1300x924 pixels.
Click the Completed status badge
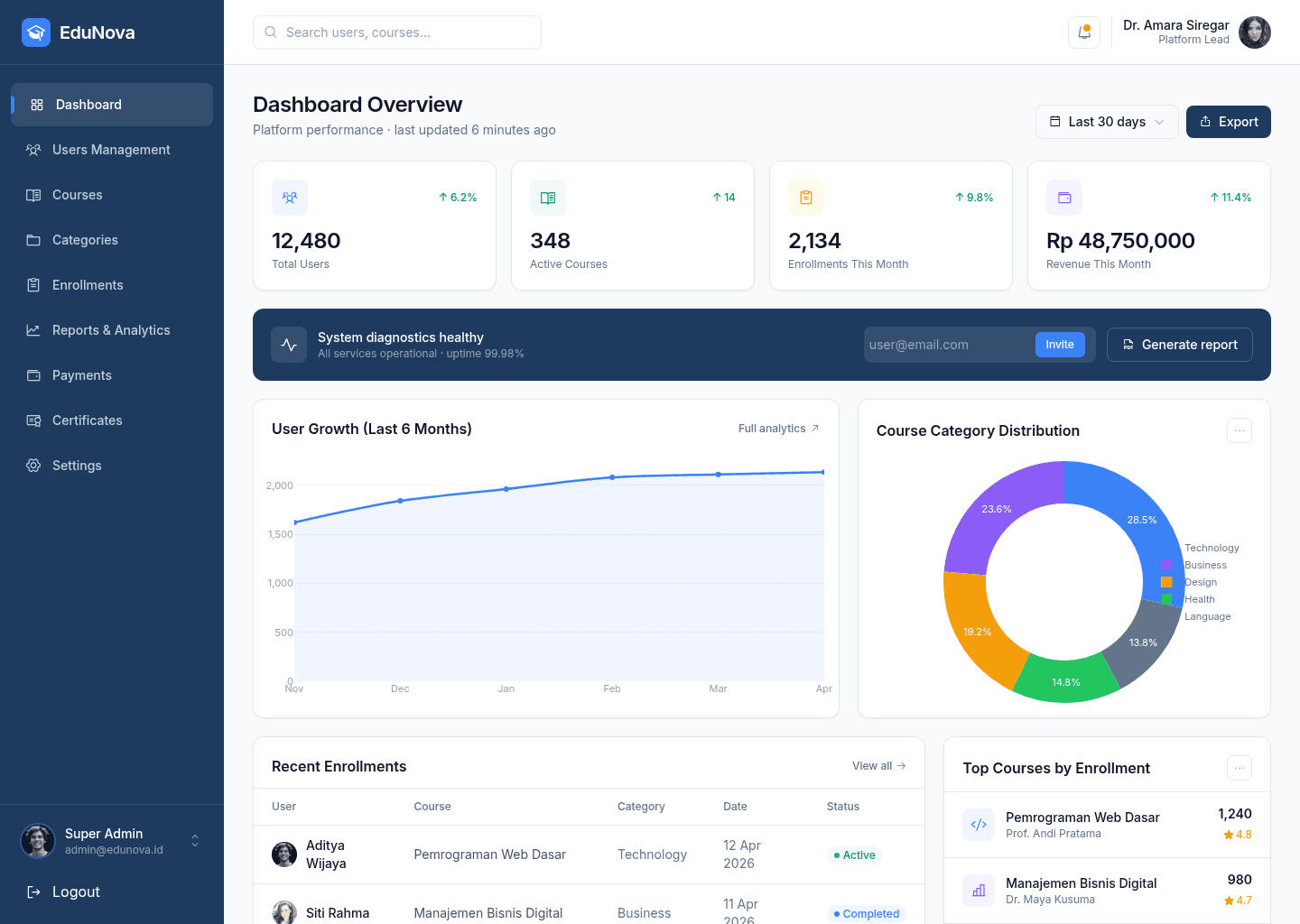[x=867, y=913]
